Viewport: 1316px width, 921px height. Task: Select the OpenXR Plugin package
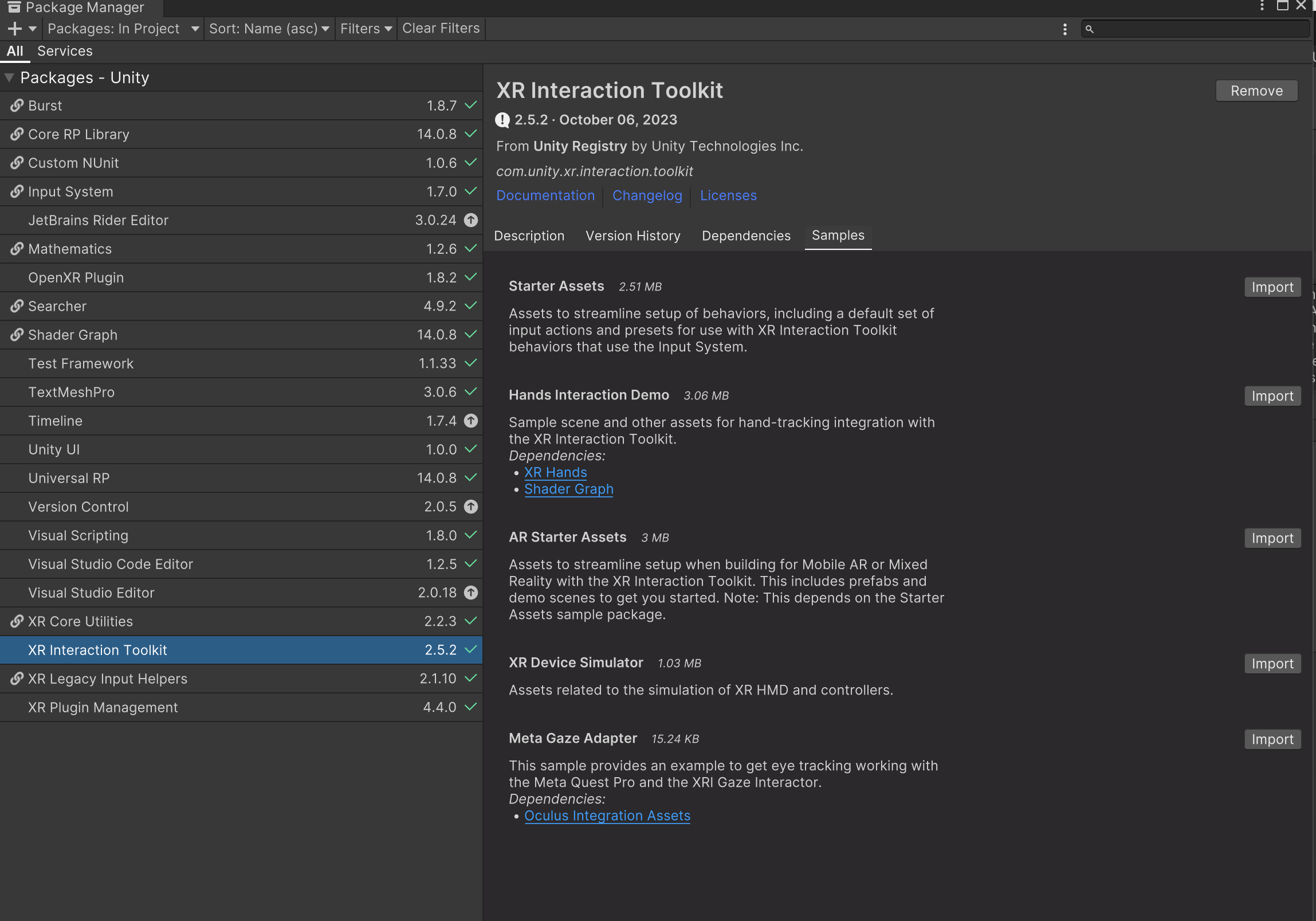[76, 277]
